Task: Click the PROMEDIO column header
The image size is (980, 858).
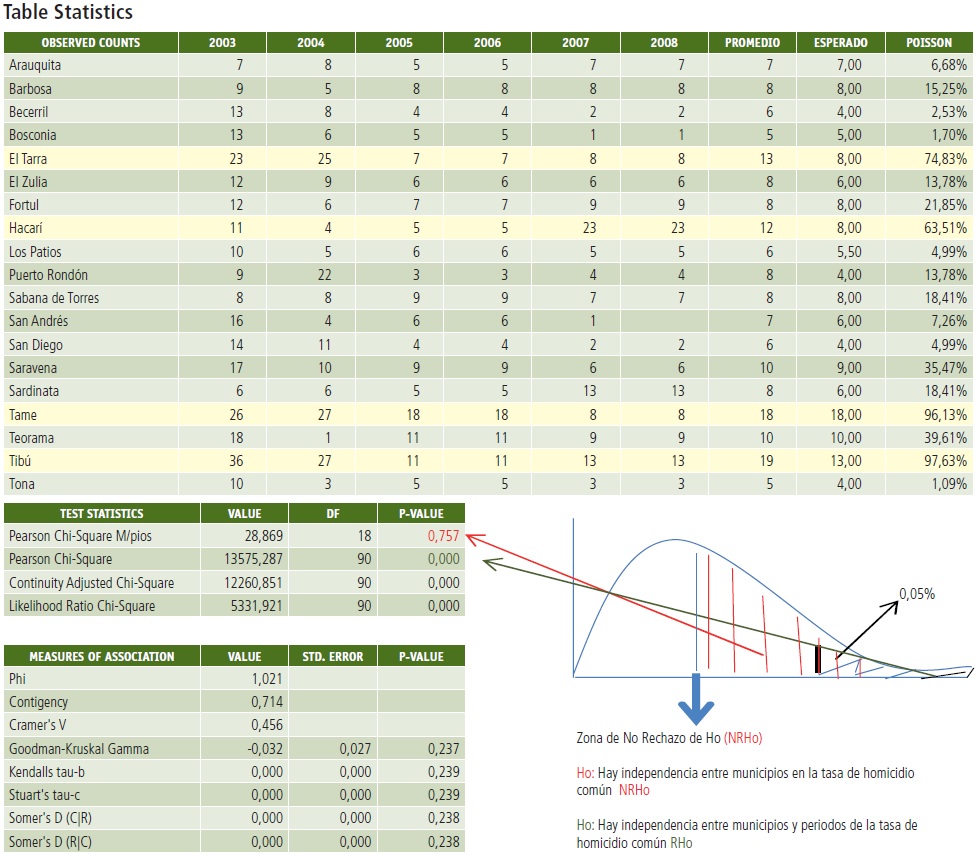Action: point(752,43)
